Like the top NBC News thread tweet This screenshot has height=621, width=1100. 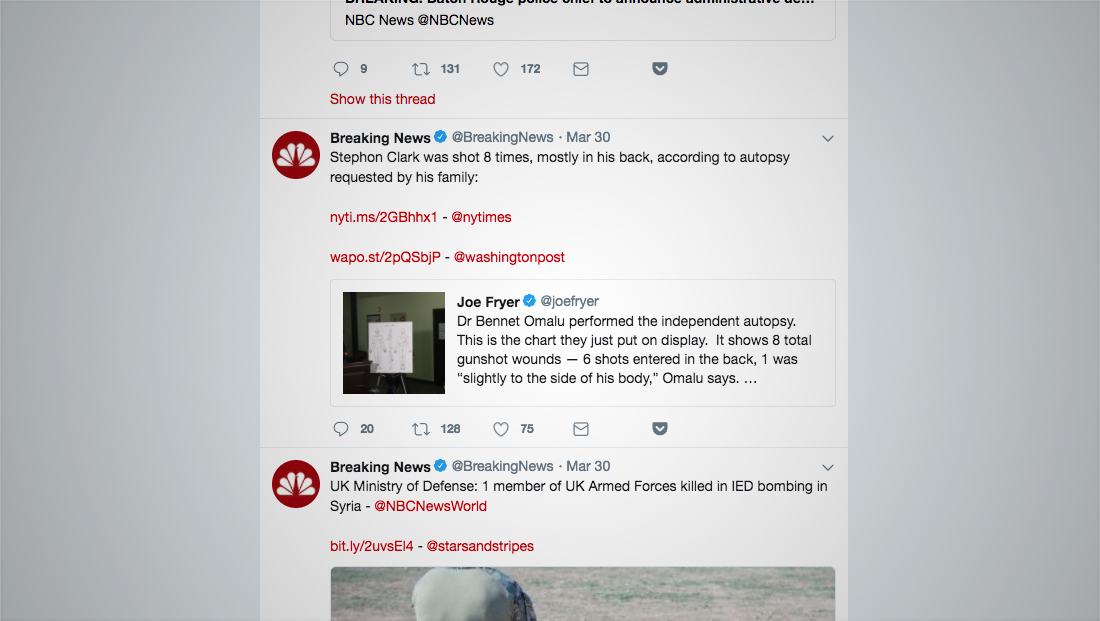click(500, 68)
